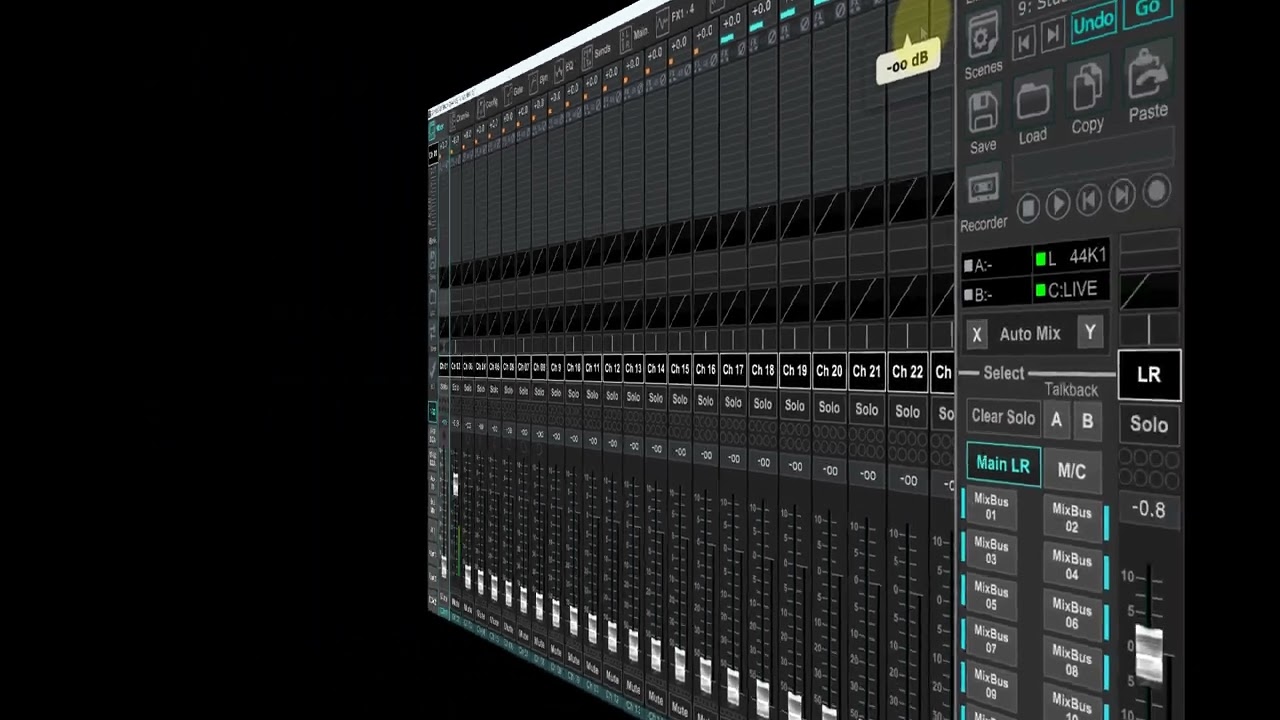This screenshot has height=720, width=1280.
Task: Click the Save scene floppy icon
Action: click(x=983, y=113)
